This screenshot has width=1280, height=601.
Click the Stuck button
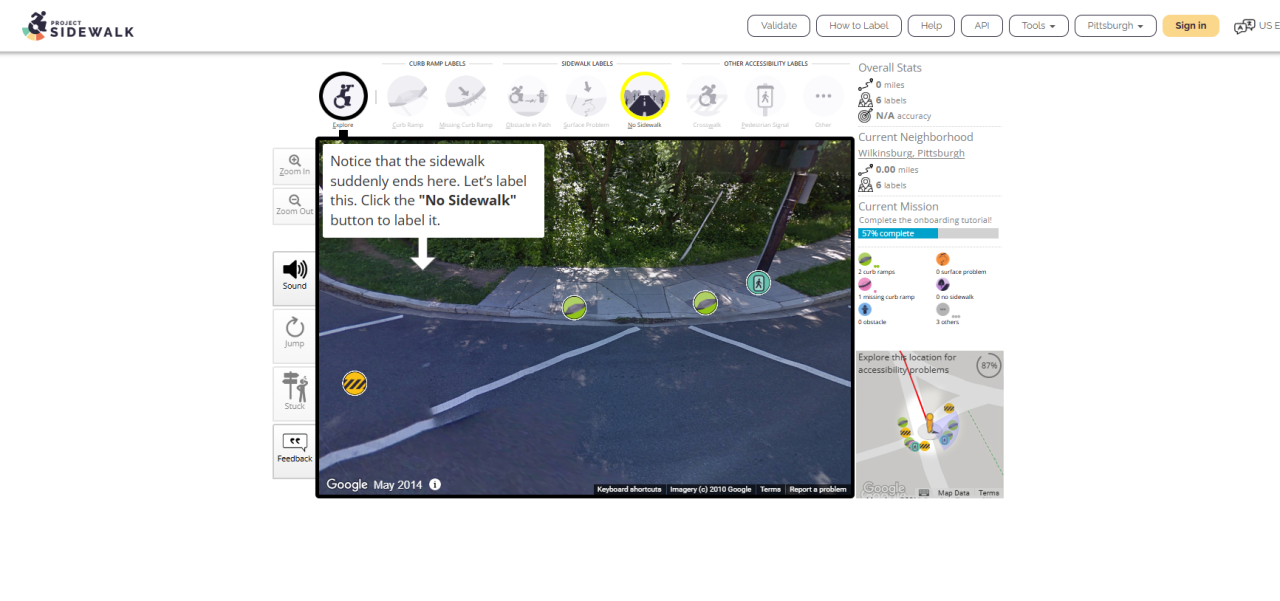pyautogui.click(x=294, y=393)
